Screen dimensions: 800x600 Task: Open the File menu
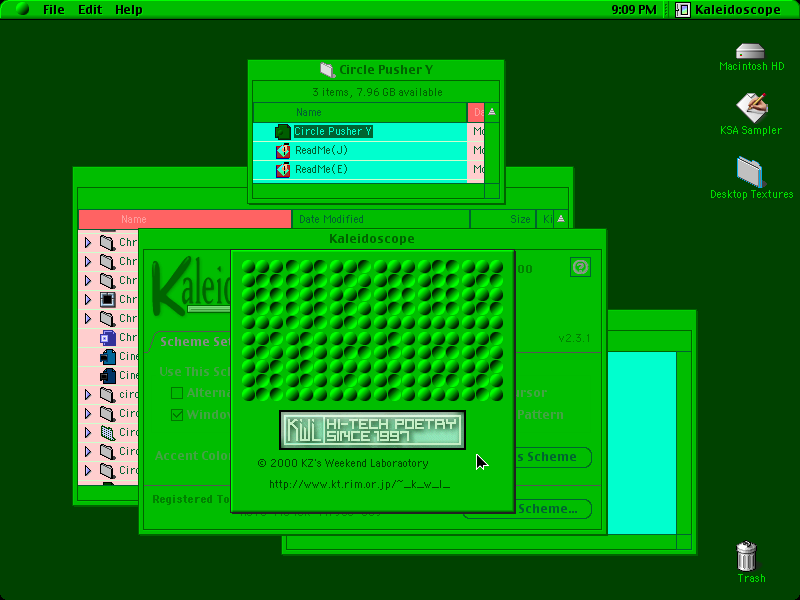(x=54, y=10)
